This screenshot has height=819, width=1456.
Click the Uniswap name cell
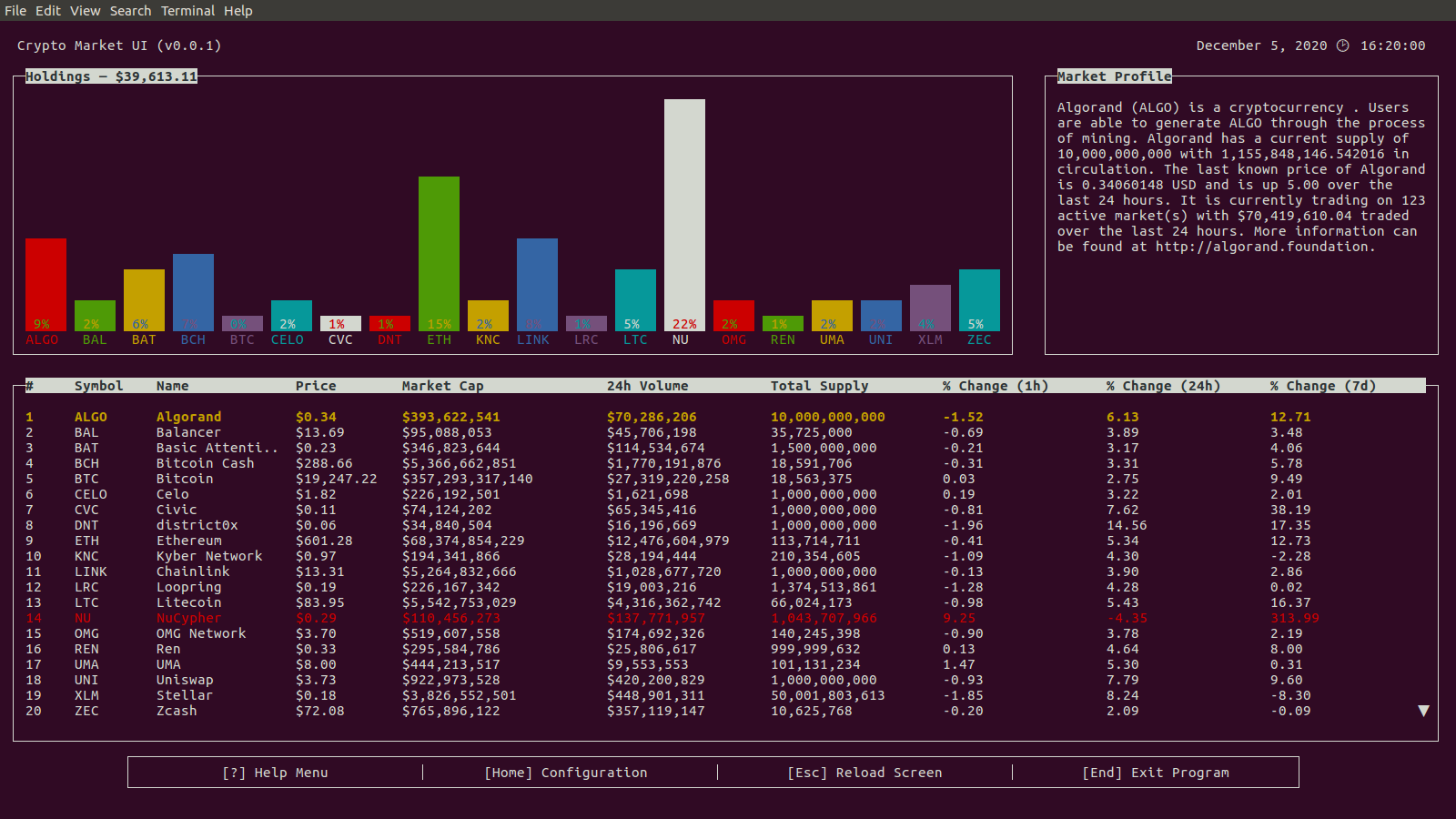coord(185,680)
